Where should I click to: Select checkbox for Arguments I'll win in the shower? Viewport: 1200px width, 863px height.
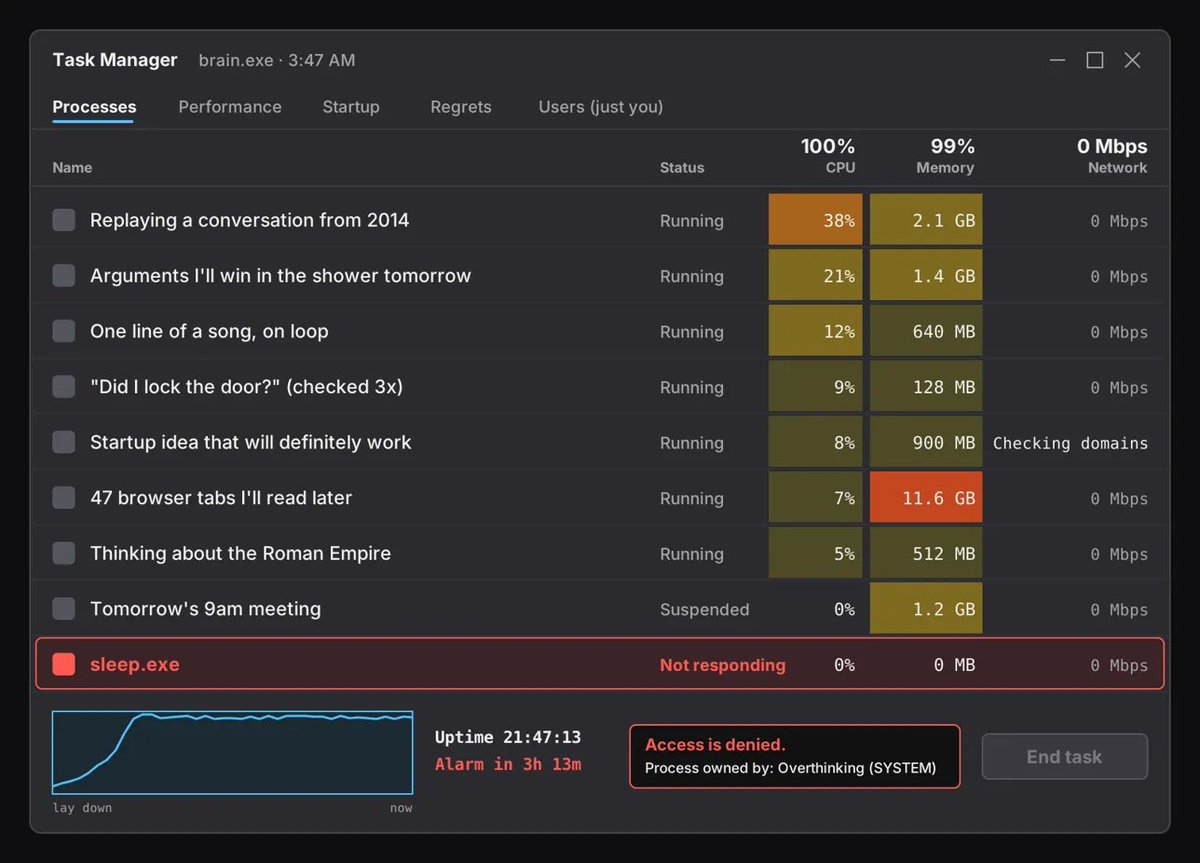(64, 276)
